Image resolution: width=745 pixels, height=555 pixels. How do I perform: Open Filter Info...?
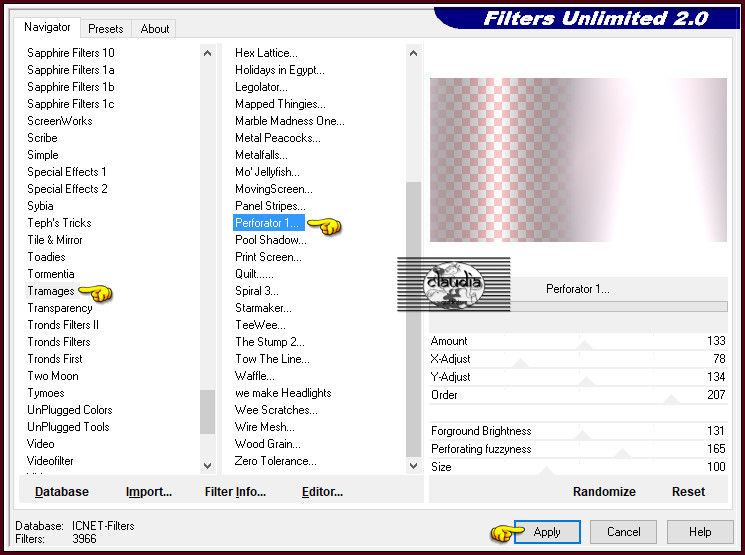pos(235,492)
